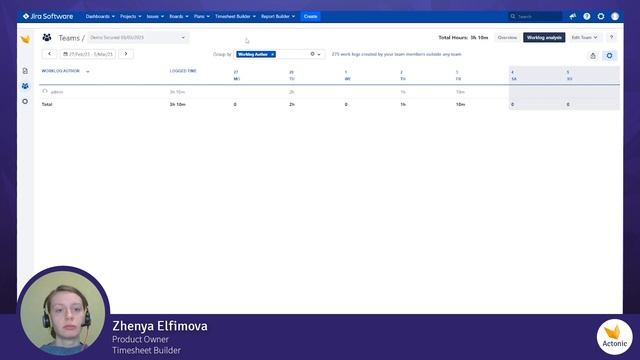Select the day 27 Monday column header
Viewport: 640px width, 360px height.
tap(236, 76)
